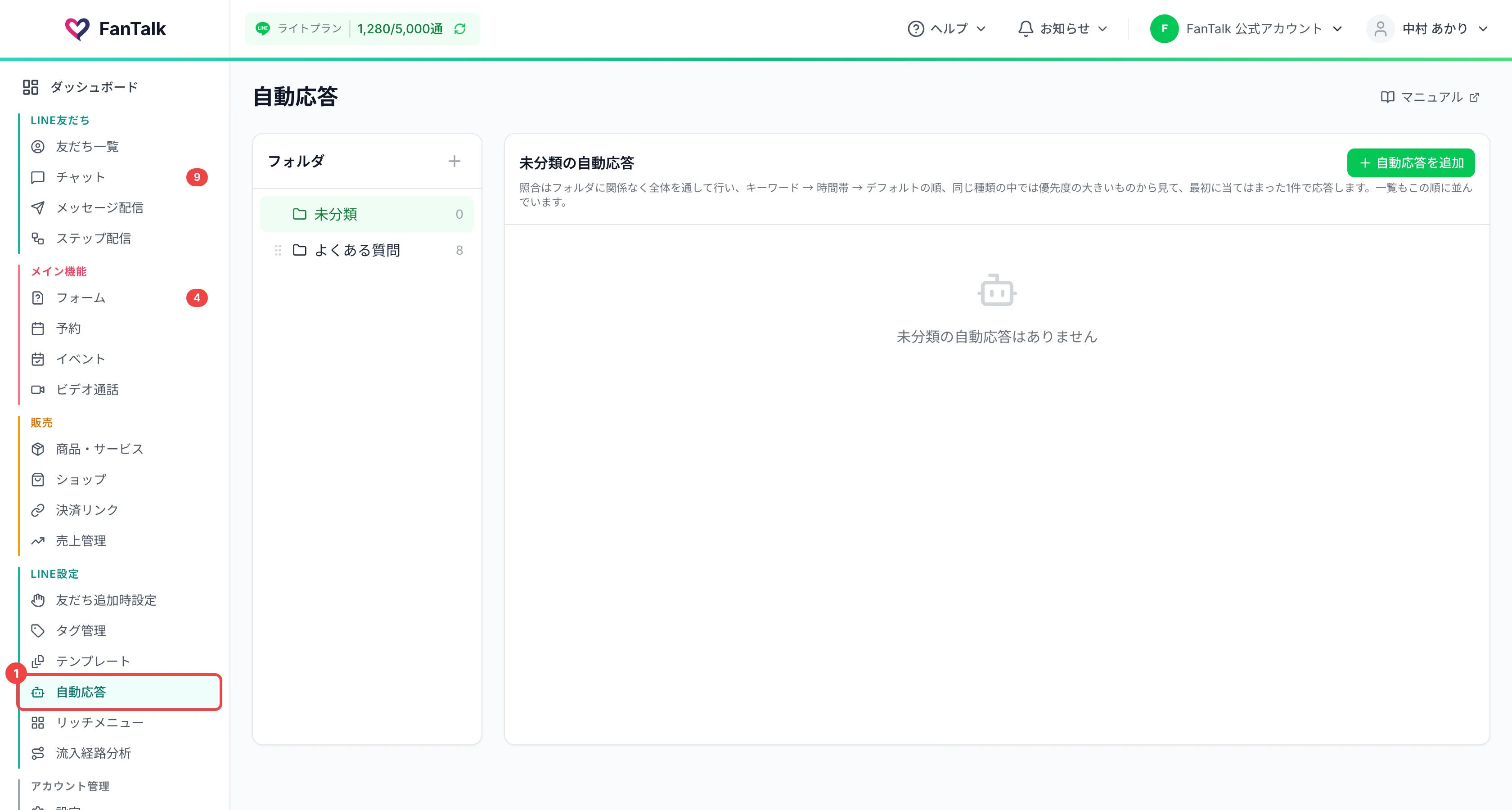Image resolution: width=1512 pixels, height=810 pixels.
Task: Click the green F account avatar
Action: pyautogui.click(x=1165, y=29)
